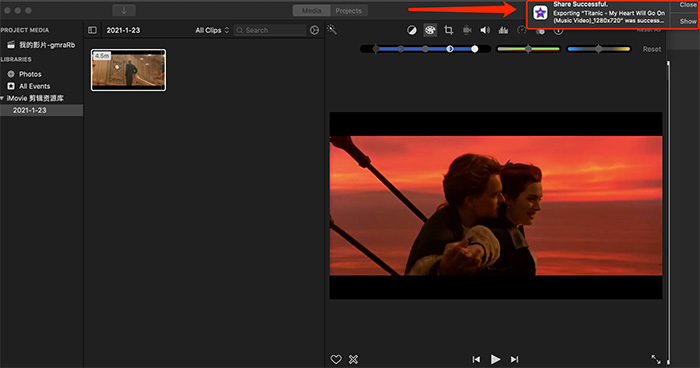
Task: Click the 2021-1-23 browser heading
Action: [123, 30]
